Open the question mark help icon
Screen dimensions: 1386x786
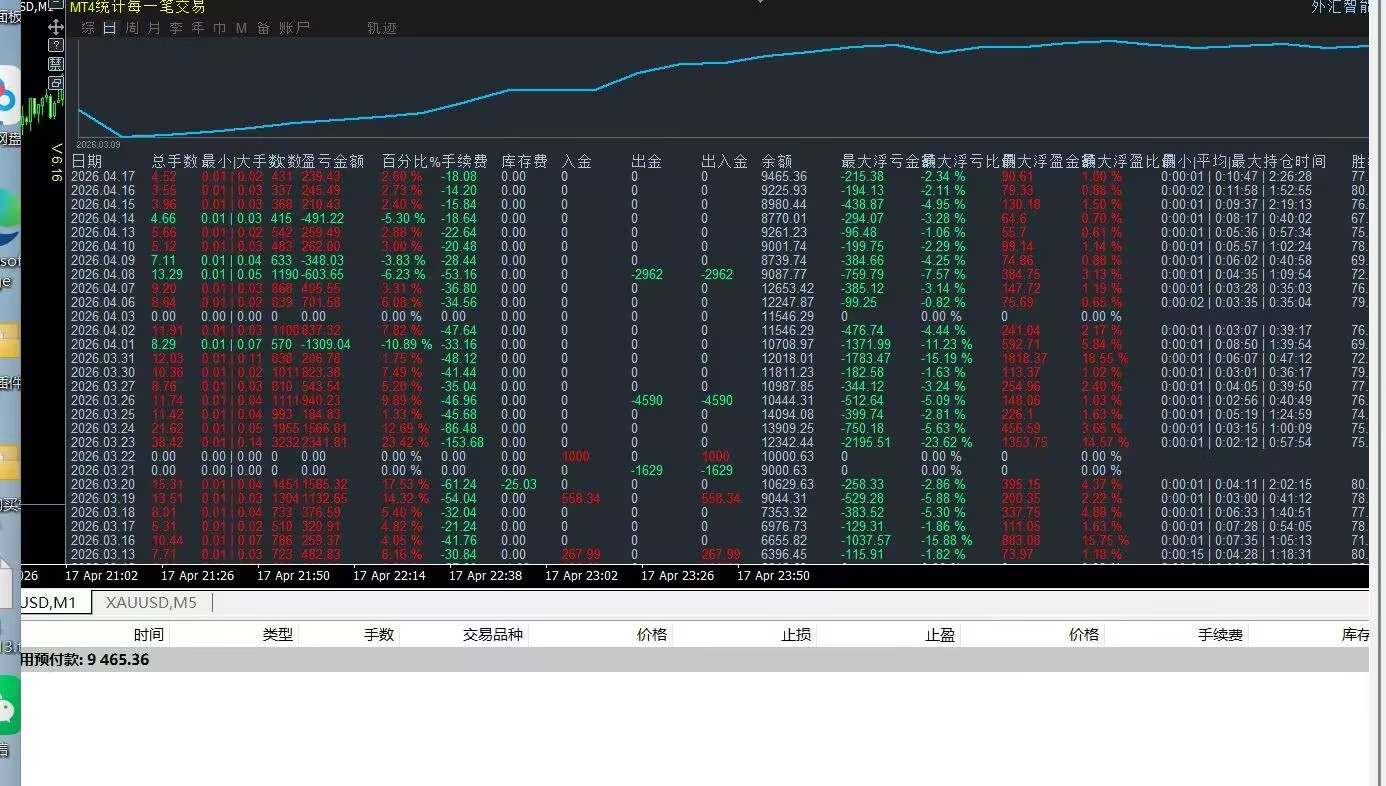[56, 46]
